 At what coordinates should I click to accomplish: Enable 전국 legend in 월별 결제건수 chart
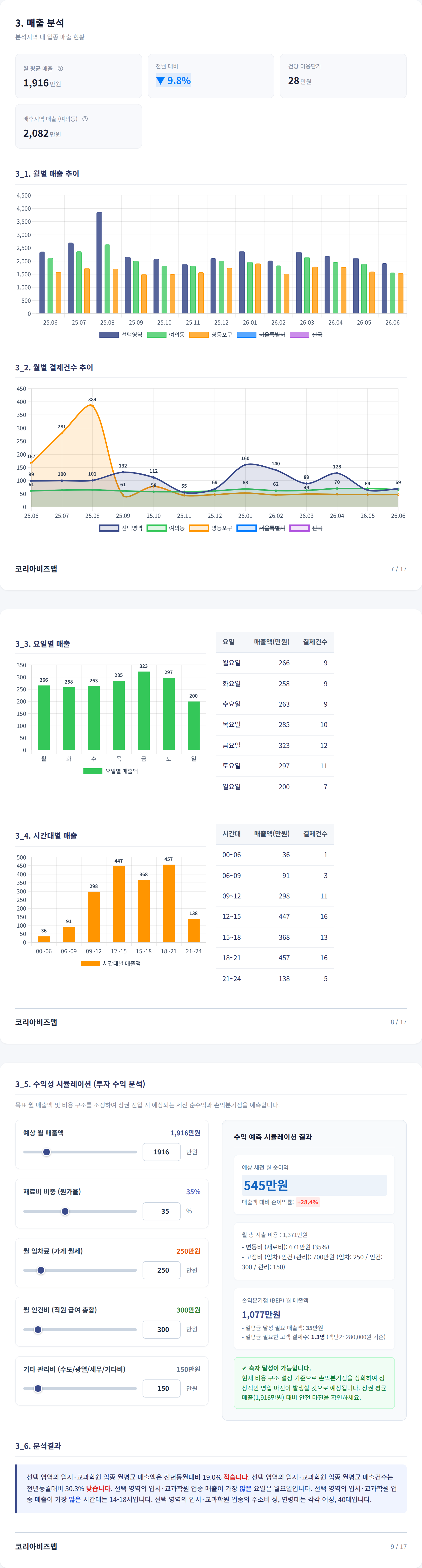click(306, 528)
